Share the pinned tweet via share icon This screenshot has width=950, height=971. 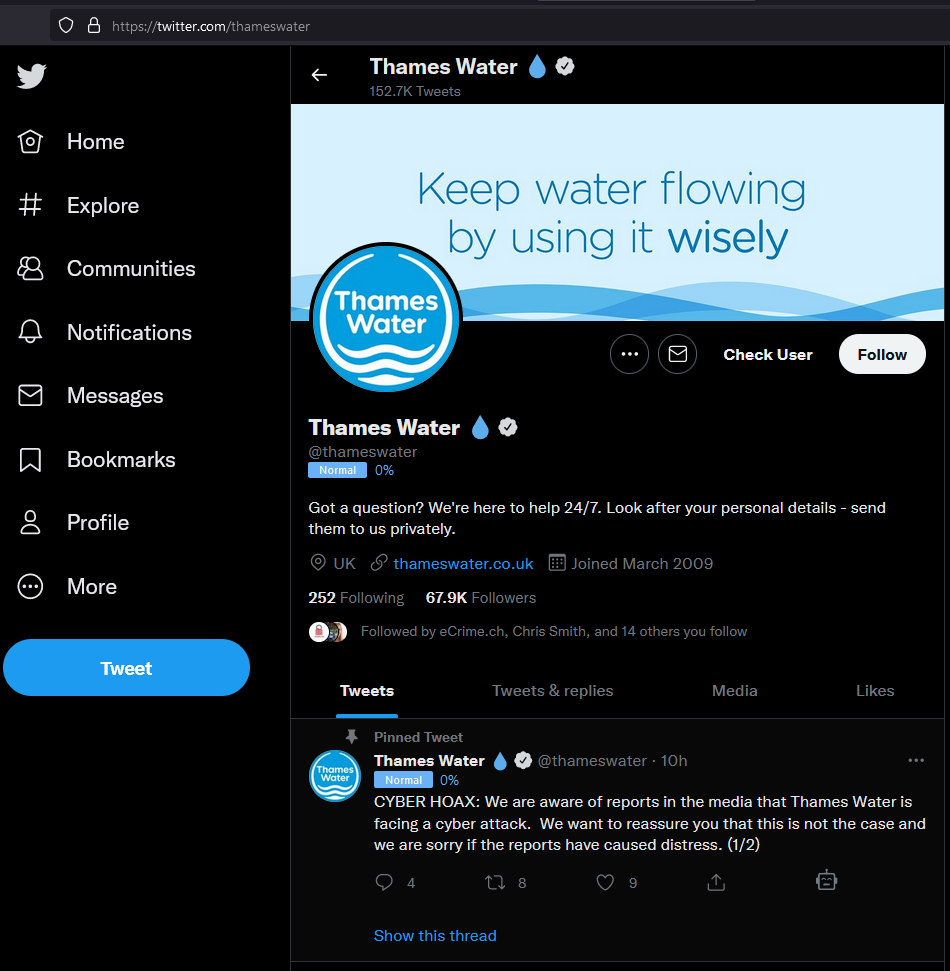pyautogui.click(x=716, y=882)
